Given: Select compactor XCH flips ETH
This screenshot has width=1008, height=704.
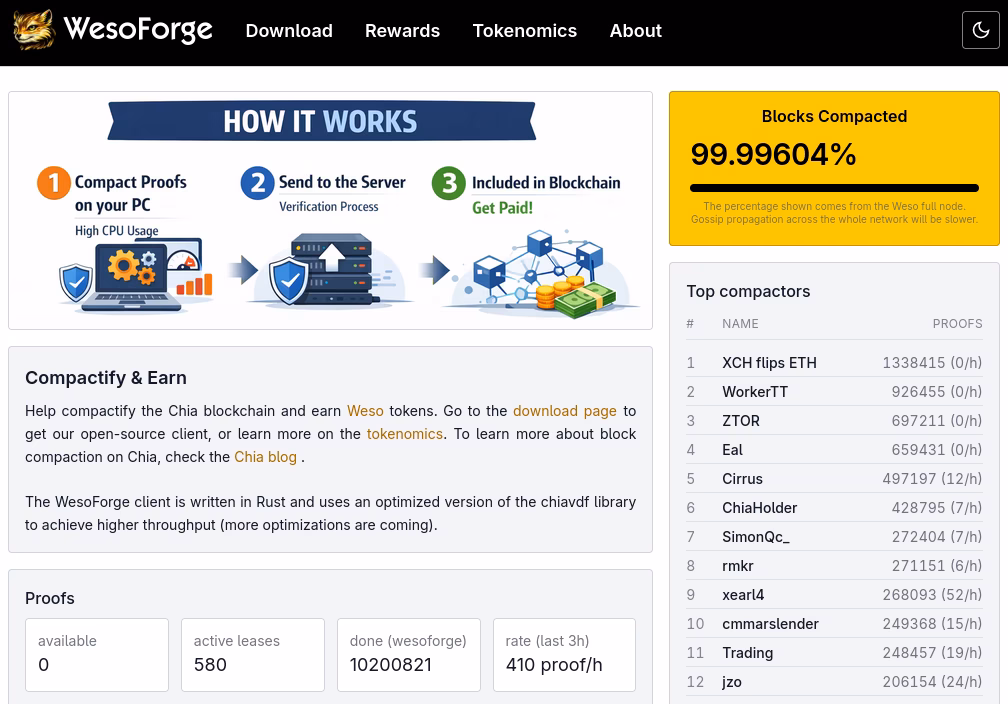Looking at the screenshot, I should point(769,362).
